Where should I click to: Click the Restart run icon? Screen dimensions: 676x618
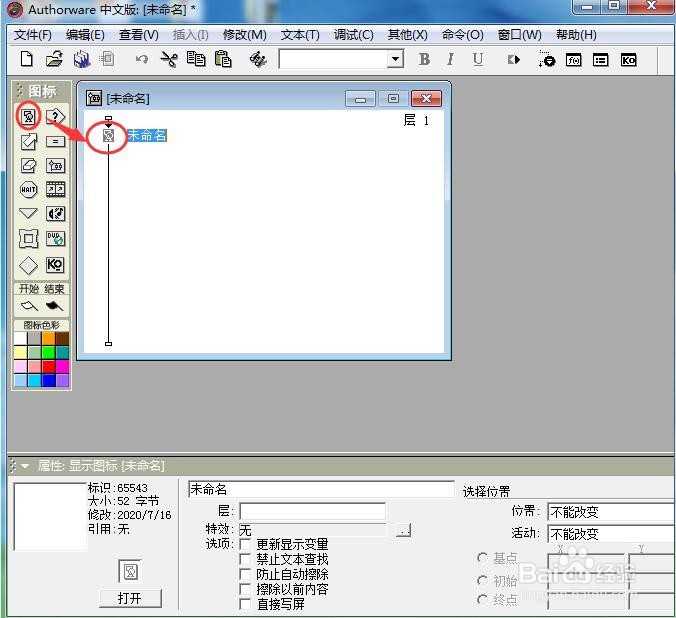tap(513, 60)
